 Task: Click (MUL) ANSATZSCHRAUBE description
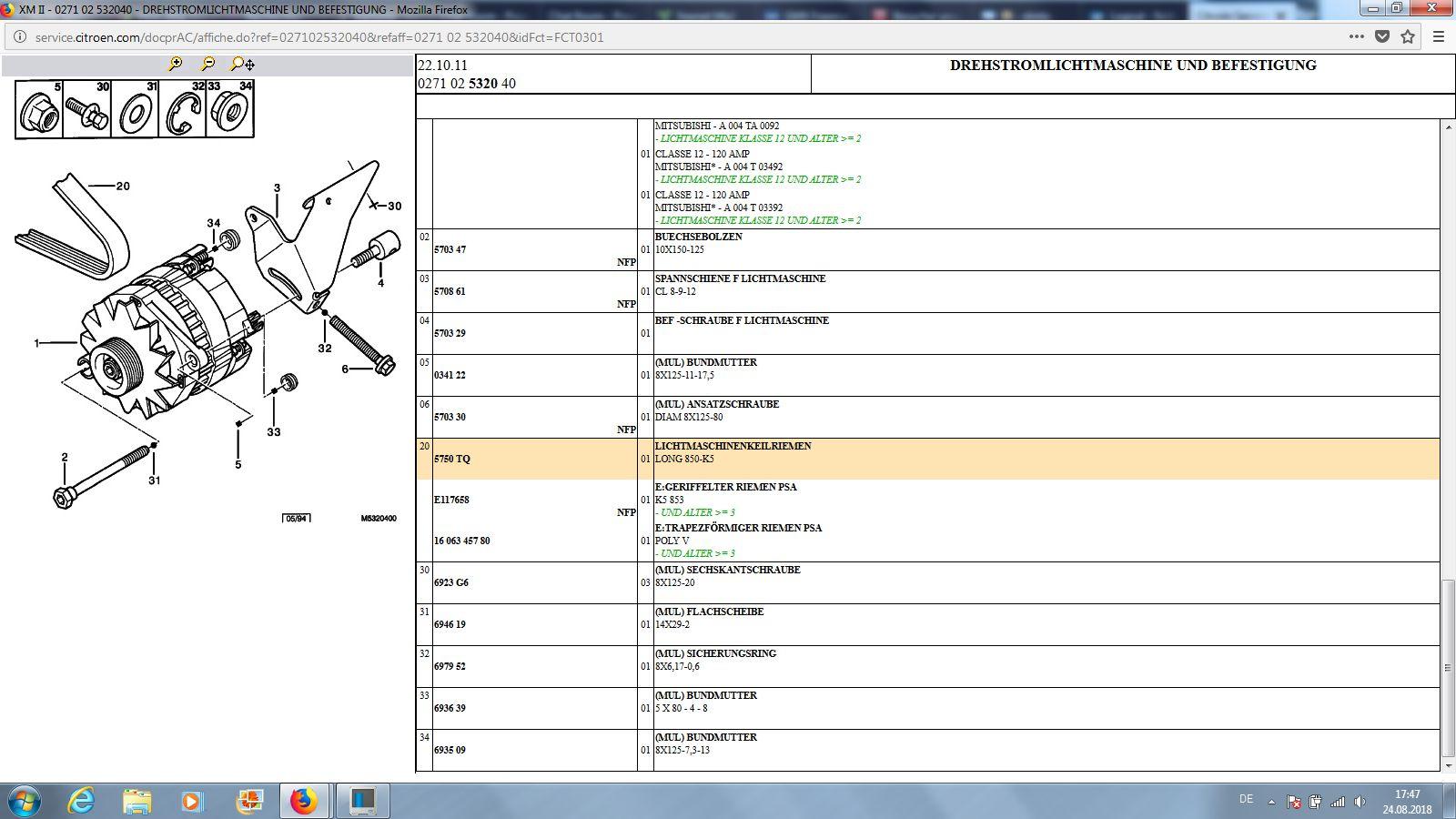(717, 404)
